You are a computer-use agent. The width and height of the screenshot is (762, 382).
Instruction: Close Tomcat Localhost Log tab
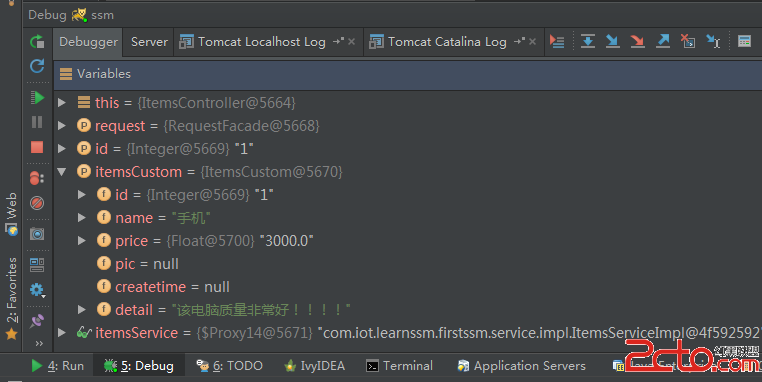pos(352,42)
